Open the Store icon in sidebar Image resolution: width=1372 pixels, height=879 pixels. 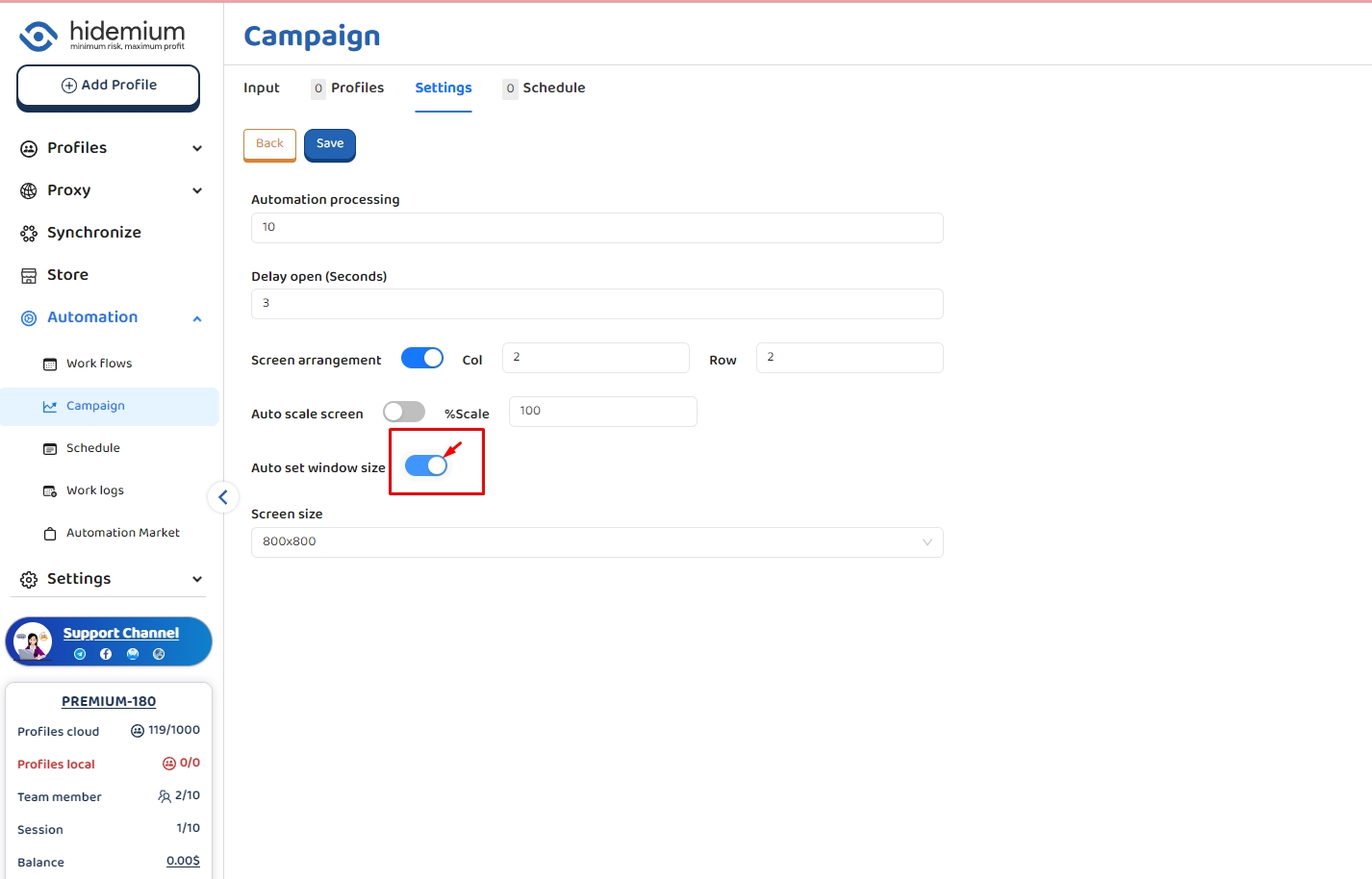point(29,275)
